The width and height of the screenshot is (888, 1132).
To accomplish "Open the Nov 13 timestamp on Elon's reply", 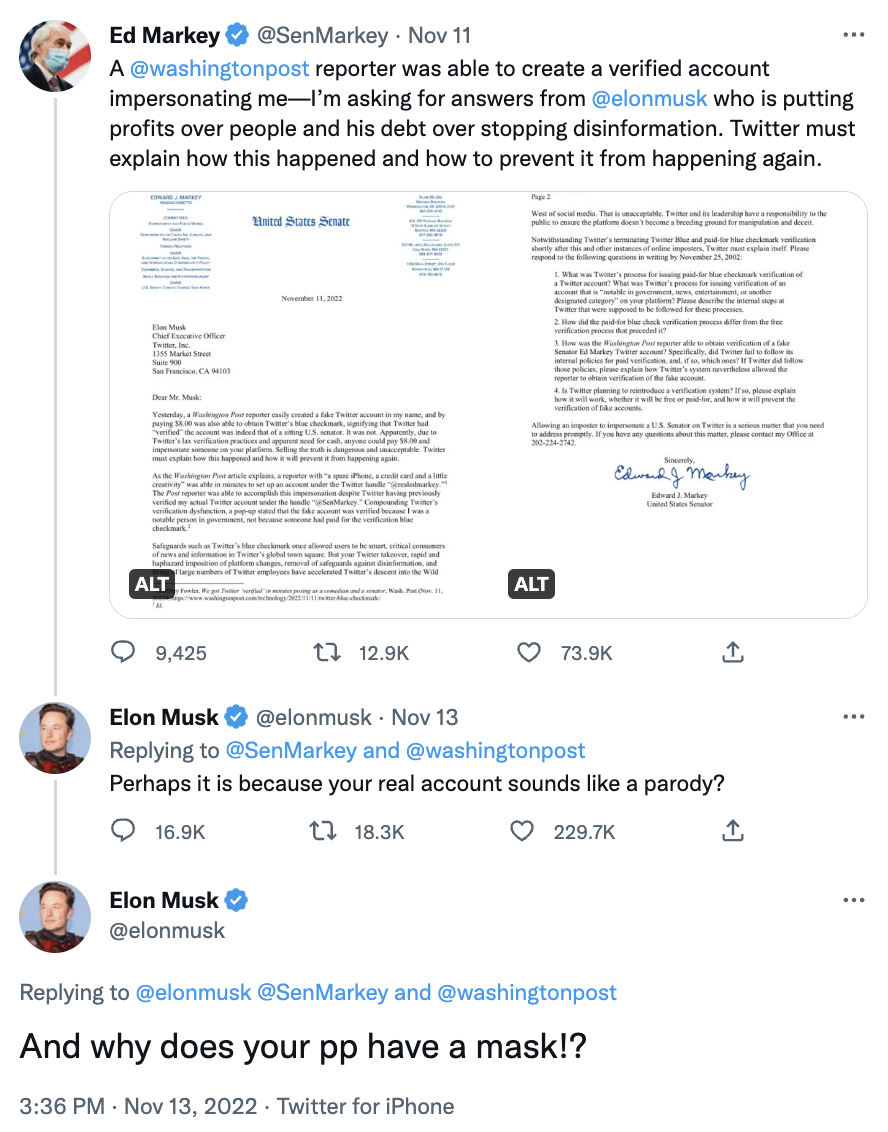I will [425, 718].
